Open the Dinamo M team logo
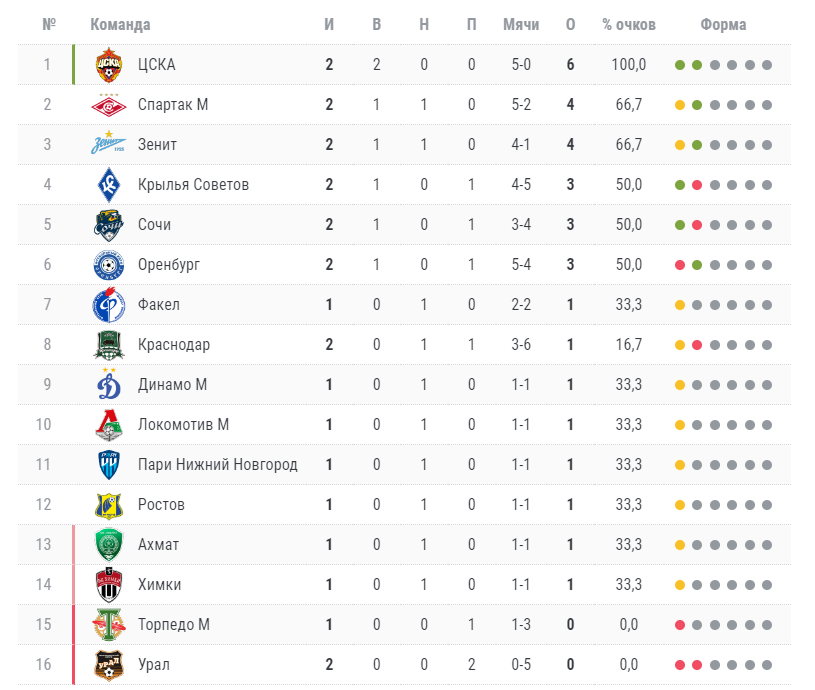The height and width of the screenshot is (690, 815). [x=108, y=385]
